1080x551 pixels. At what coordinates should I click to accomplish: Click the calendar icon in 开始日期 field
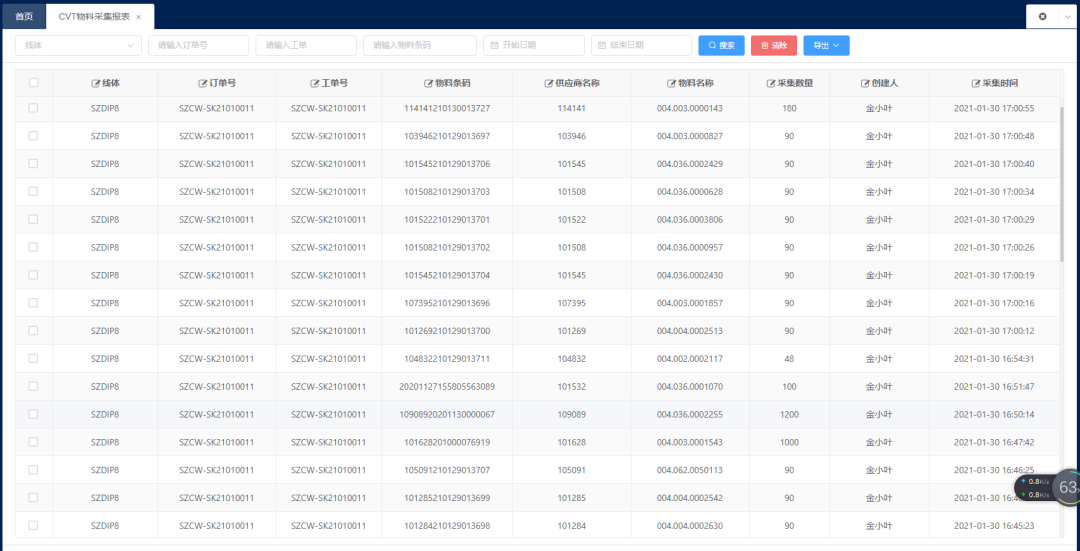(494, 46)
